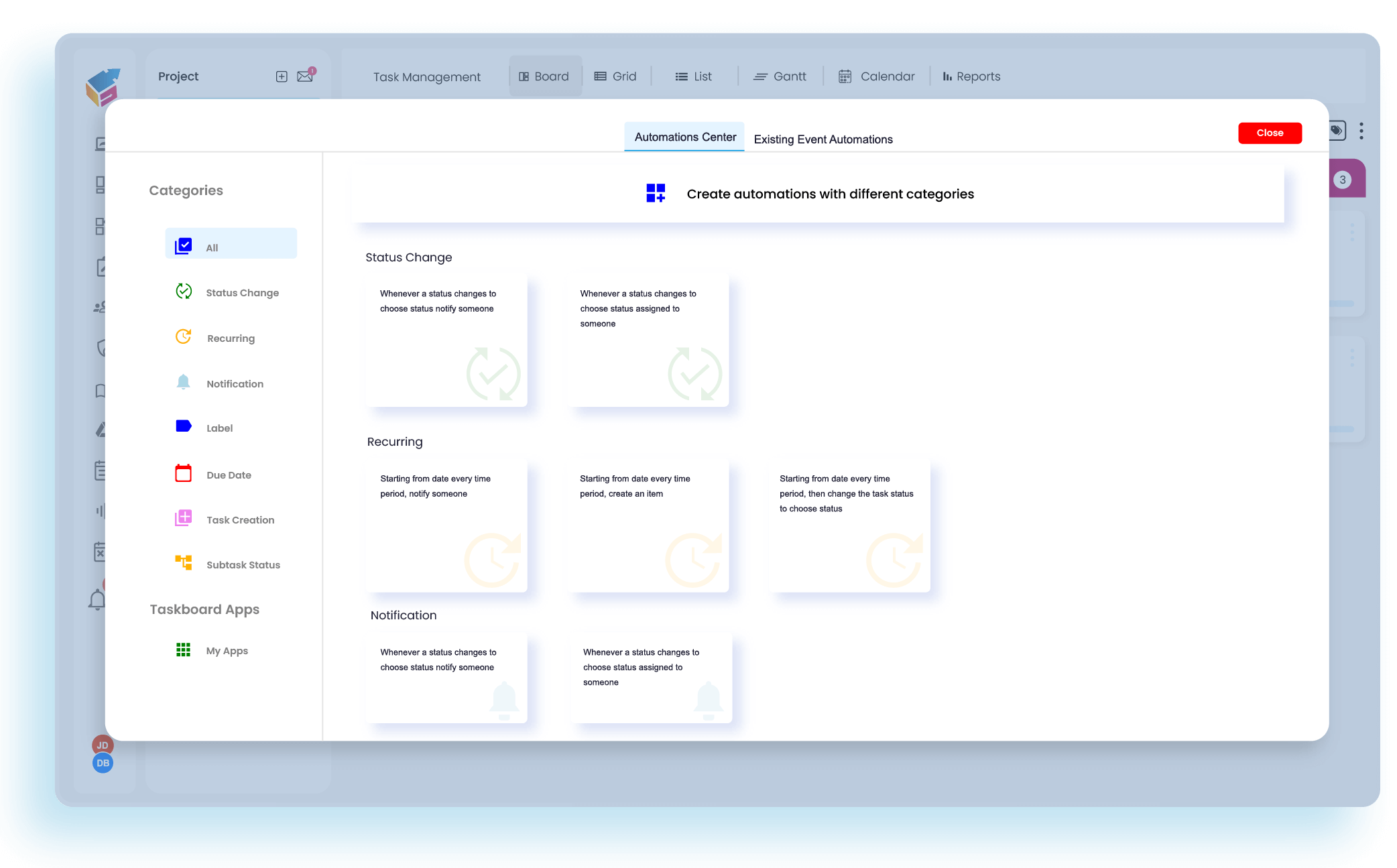Select the 'Starting from date, create an item' automation

648,526
